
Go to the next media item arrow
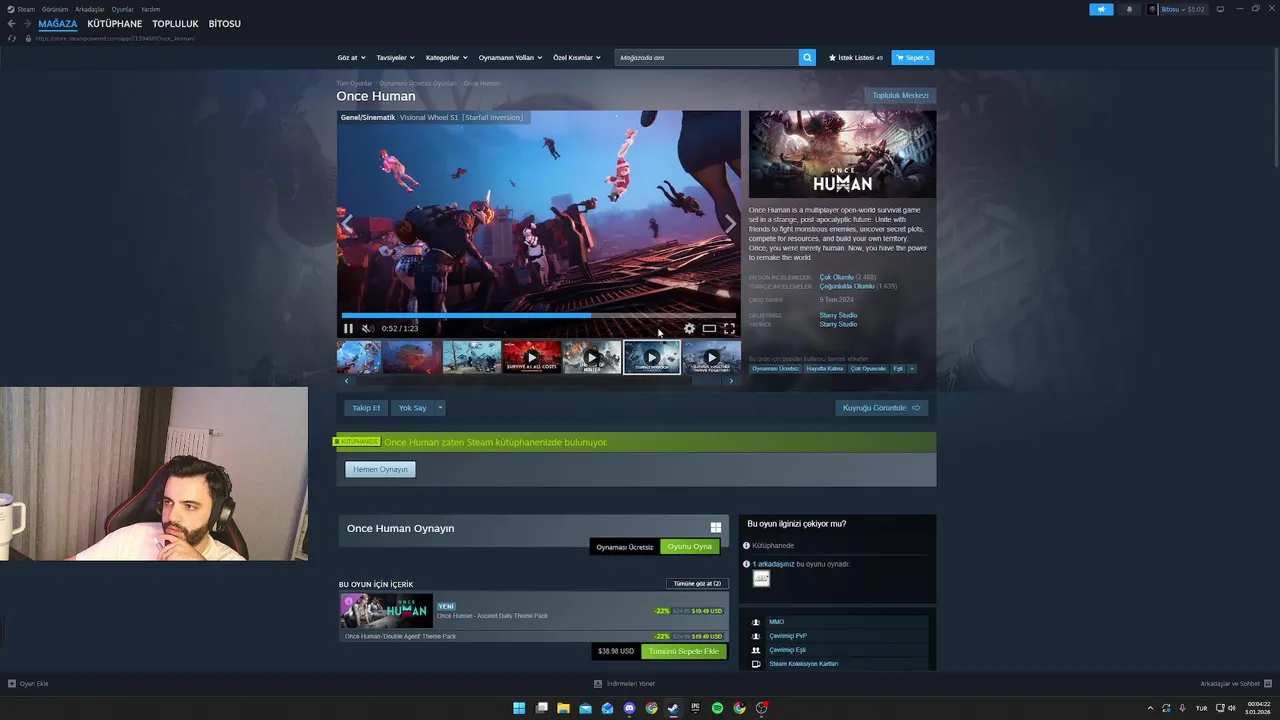[730, 224]
